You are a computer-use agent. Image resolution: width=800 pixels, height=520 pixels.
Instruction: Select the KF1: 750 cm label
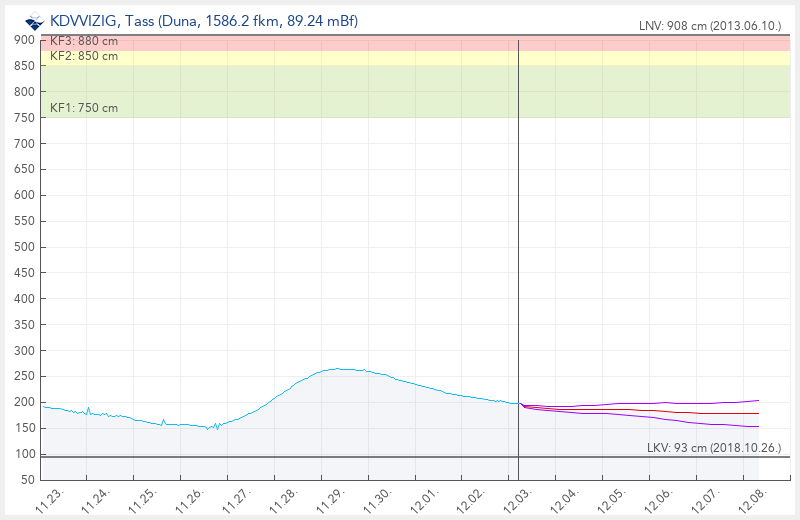83,108
